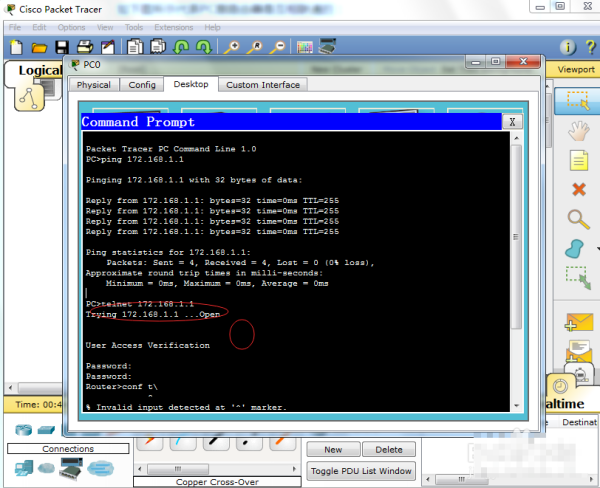Click the Redo green arrow icon
This screenshot has height=488, width=600.
click(204, 47)
